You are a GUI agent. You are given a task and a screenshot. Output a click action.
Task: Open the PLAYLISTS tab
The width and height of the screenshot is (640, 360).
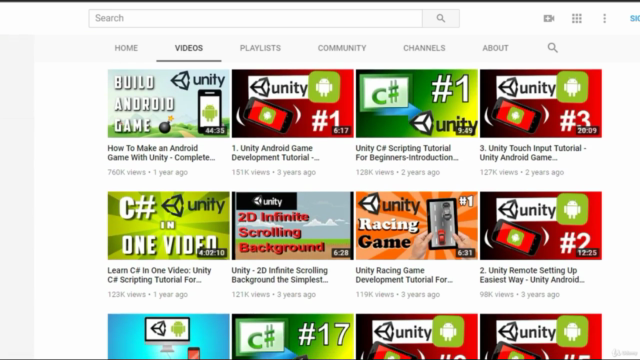click(260, 48)
